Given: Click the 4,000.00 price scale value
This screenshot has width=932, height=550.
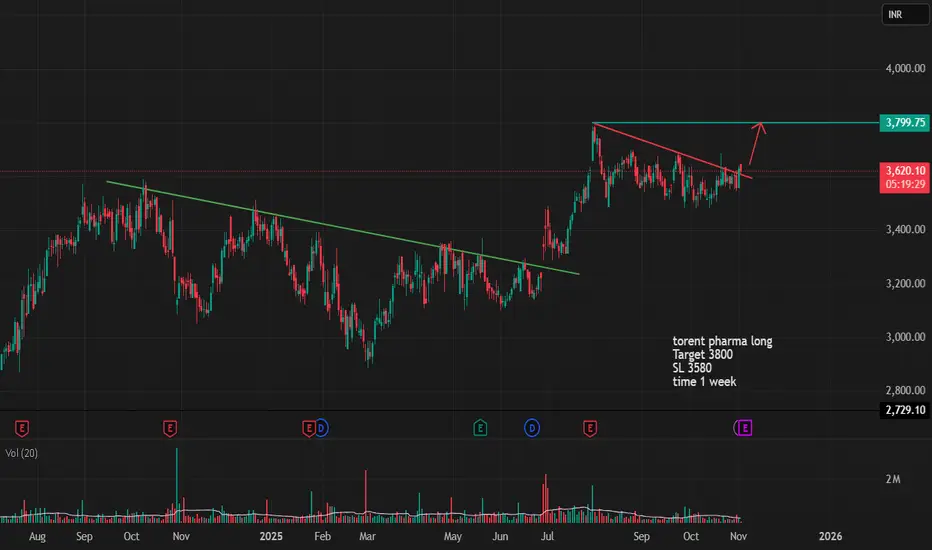Looking at the screenshot, I should pyautogui.click(x=905, y=68).
